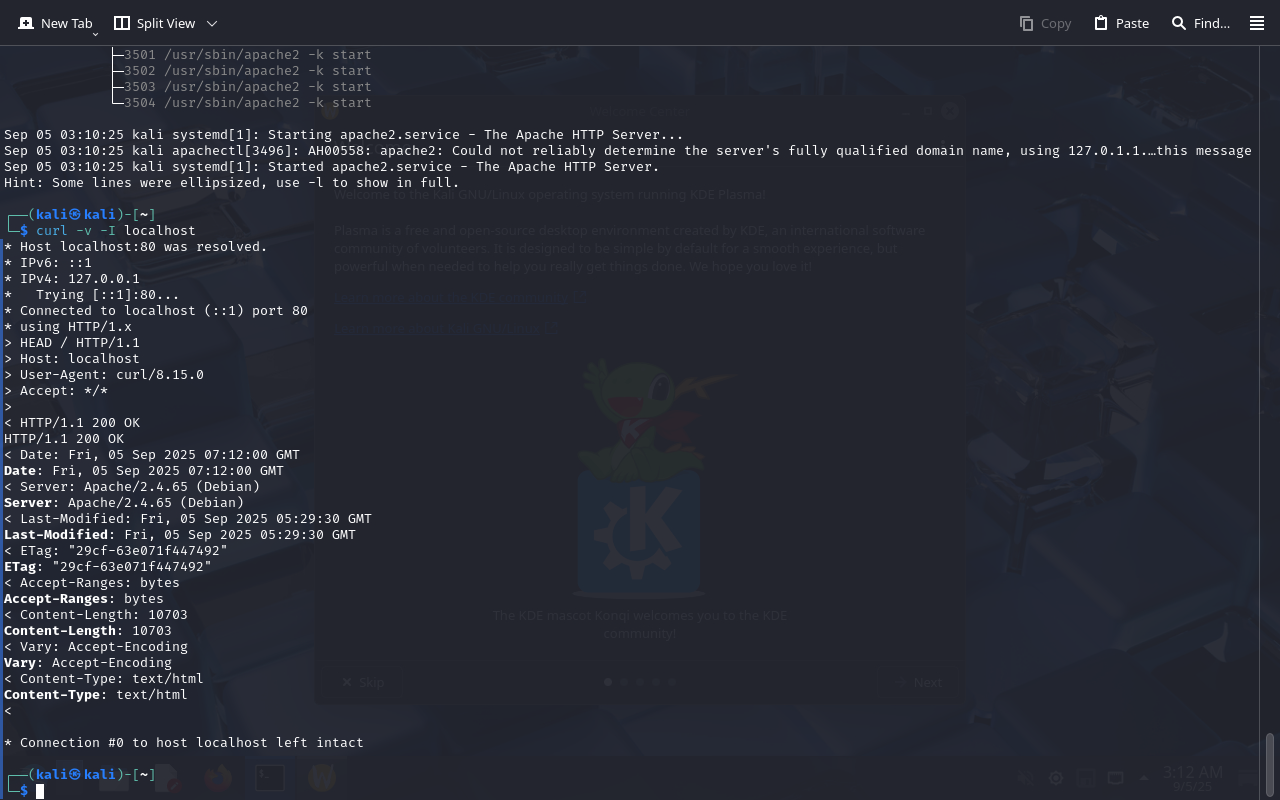Expand the Split View chevron menu
The height and width of the screenshot is (800, 1280).
pyautogui.click(x=211, y=23)
